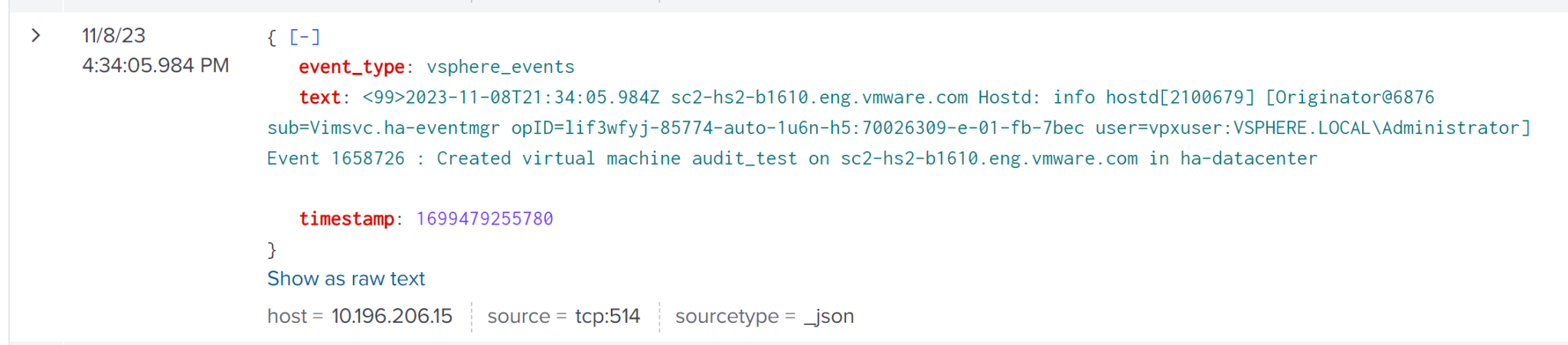
Task: Click the red text field key
Action: click(x=319, y=97)
